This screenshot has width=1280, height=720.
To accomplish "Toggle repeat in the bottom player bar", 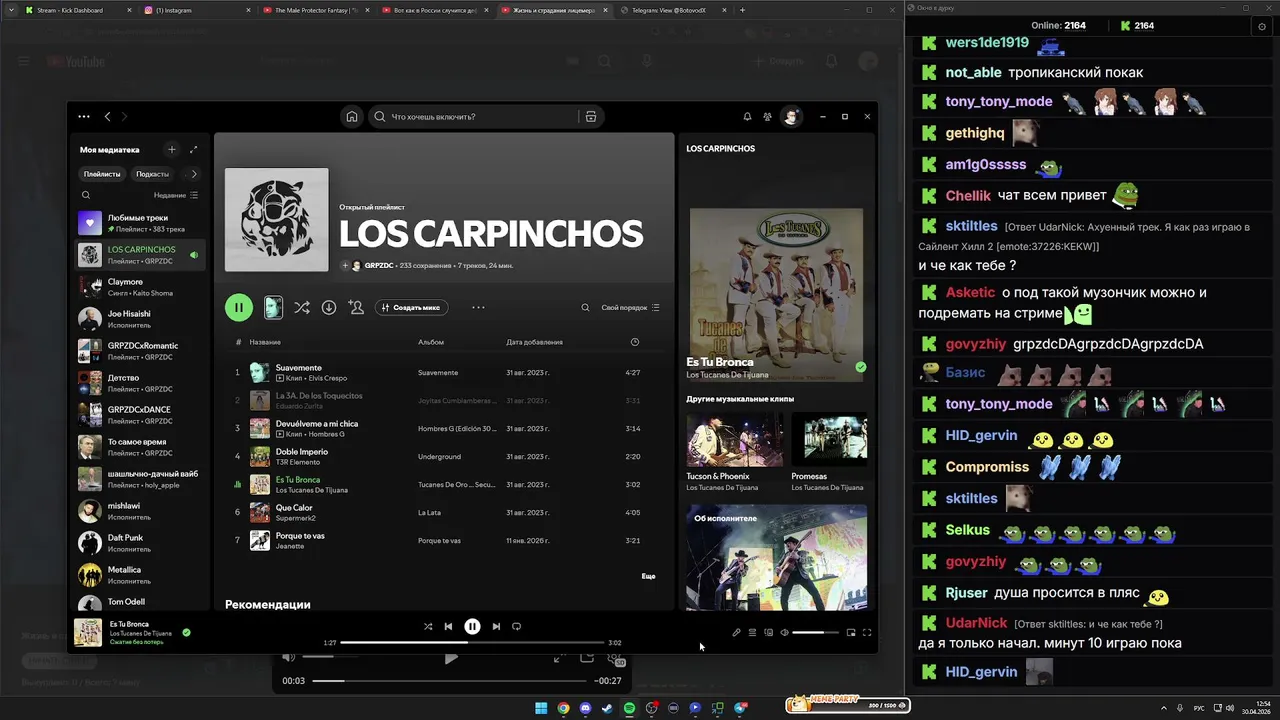I will point(516,626).
